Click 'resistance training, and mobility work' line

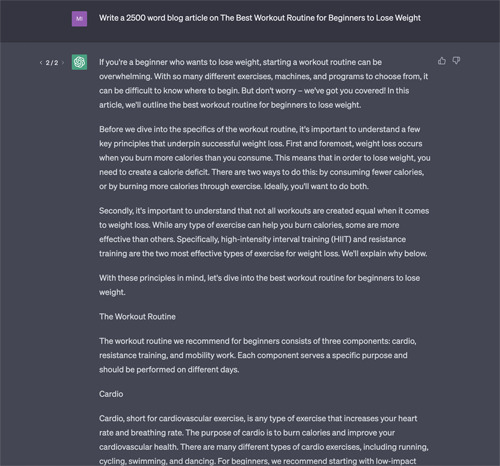click(x=167, y=355)
